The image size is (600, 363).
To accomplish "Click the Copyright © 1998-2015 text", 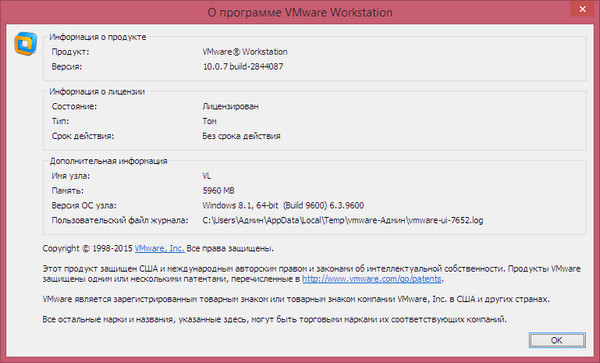I will click(88, 248).
